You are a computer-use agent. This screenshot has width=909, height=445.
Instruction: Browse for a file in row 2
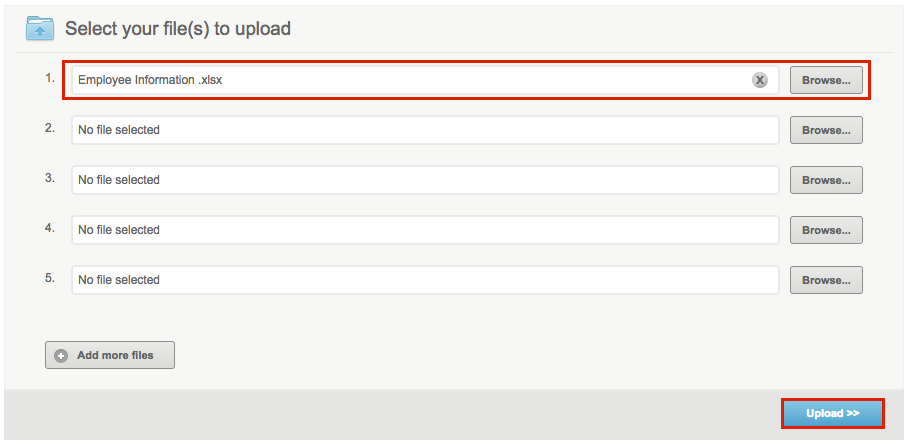[x=826, y=130]
